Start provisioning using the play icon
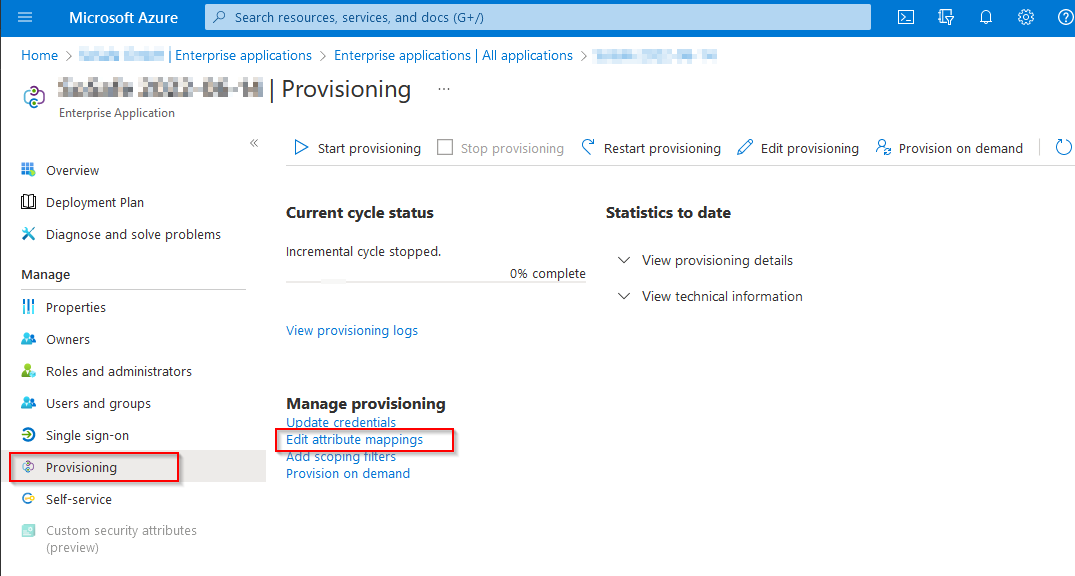Screen dimensions: 1075x576 click(300, 147)
